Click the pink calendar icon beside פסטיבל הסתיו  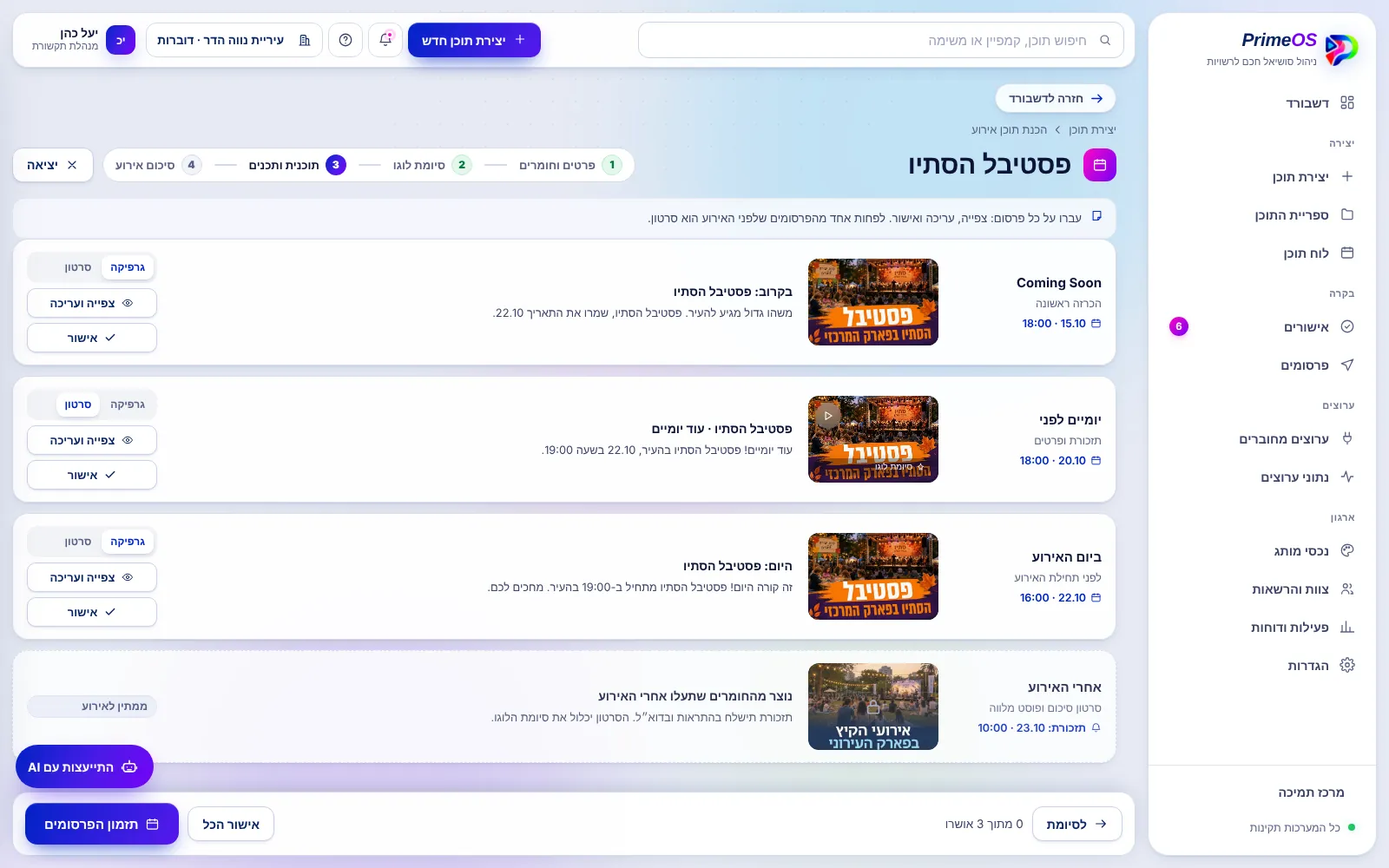1100,165
